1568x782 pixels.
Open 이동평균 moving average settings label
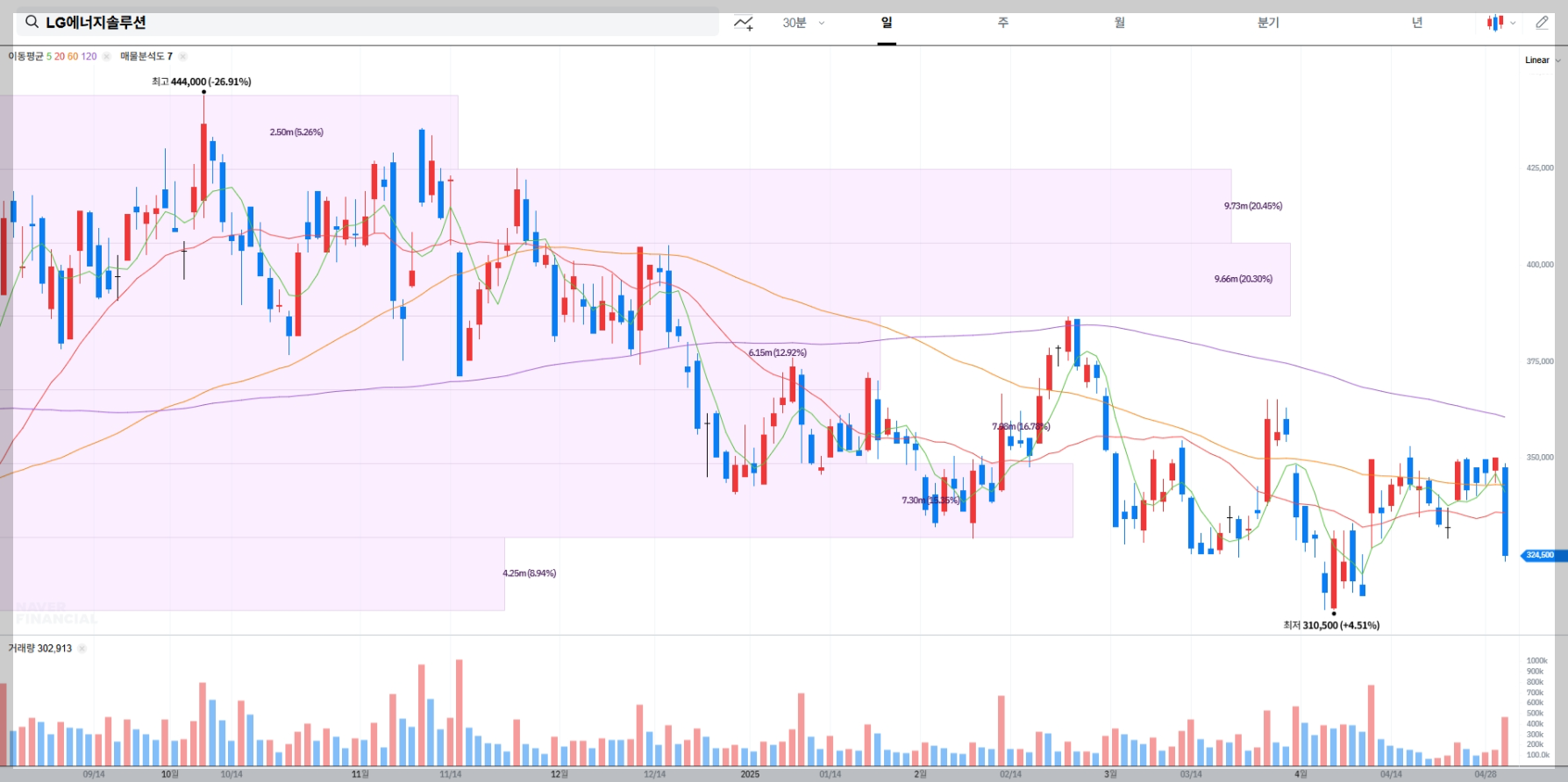pos(25,56)
